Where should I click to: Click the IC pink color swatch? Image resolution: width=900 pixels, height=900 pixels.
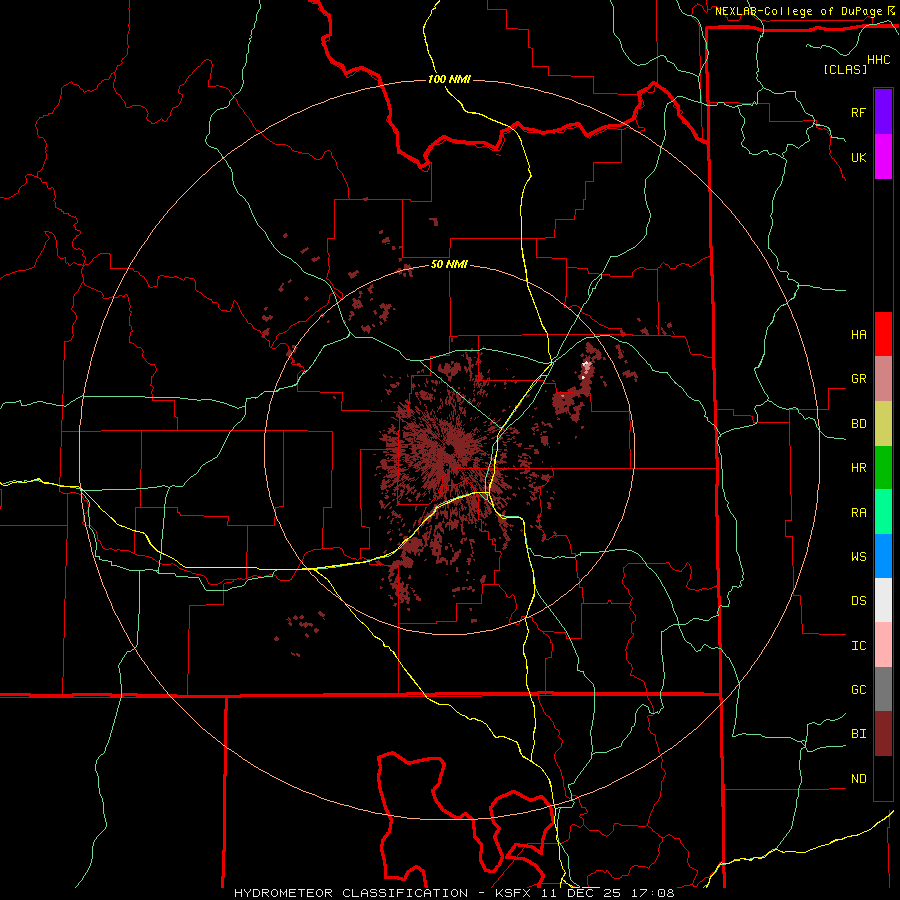(x=883, y=645)
